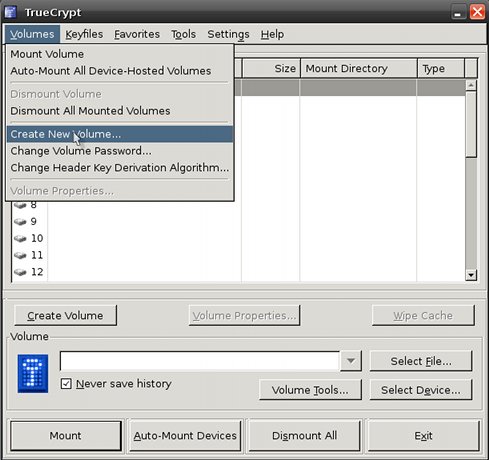Click the drive icon for slot 8
Image resolution: width=489 pixels, height=460 pixels.
pos(20,205)
